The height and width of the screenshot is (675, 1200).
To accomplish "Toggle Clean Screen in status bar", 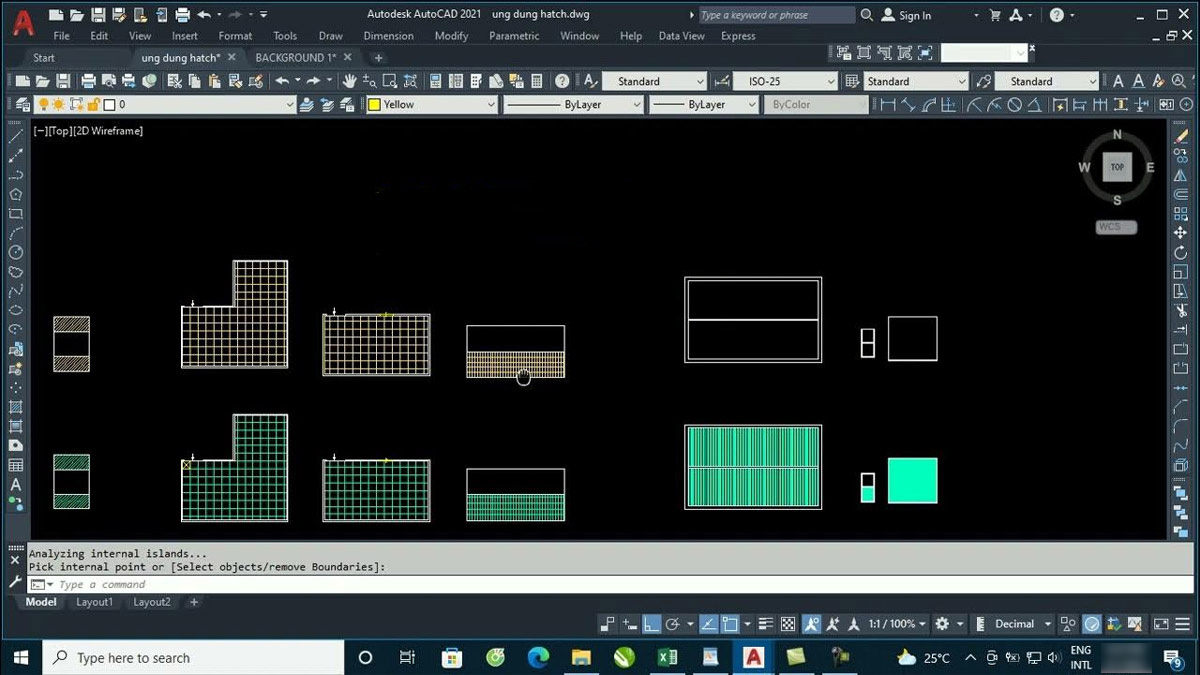I will (x=1162, y=624).
